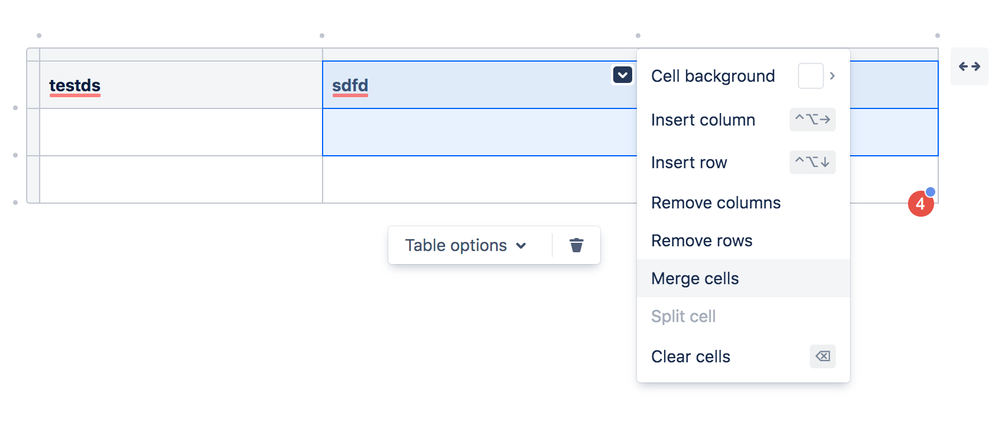Pick the white cell background swatch
The height and width of the screenshot is (424, 998).
[x=811, y=76]
